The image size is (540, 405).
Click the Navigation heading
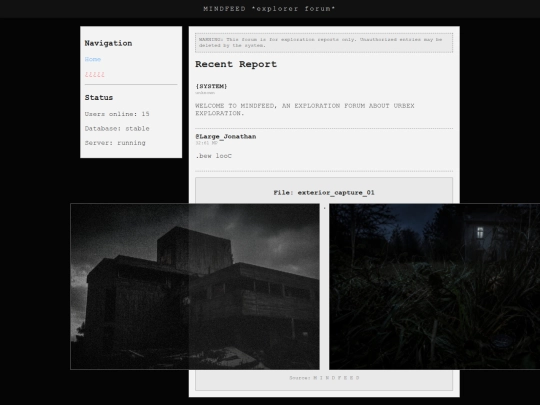click(108, 43)
